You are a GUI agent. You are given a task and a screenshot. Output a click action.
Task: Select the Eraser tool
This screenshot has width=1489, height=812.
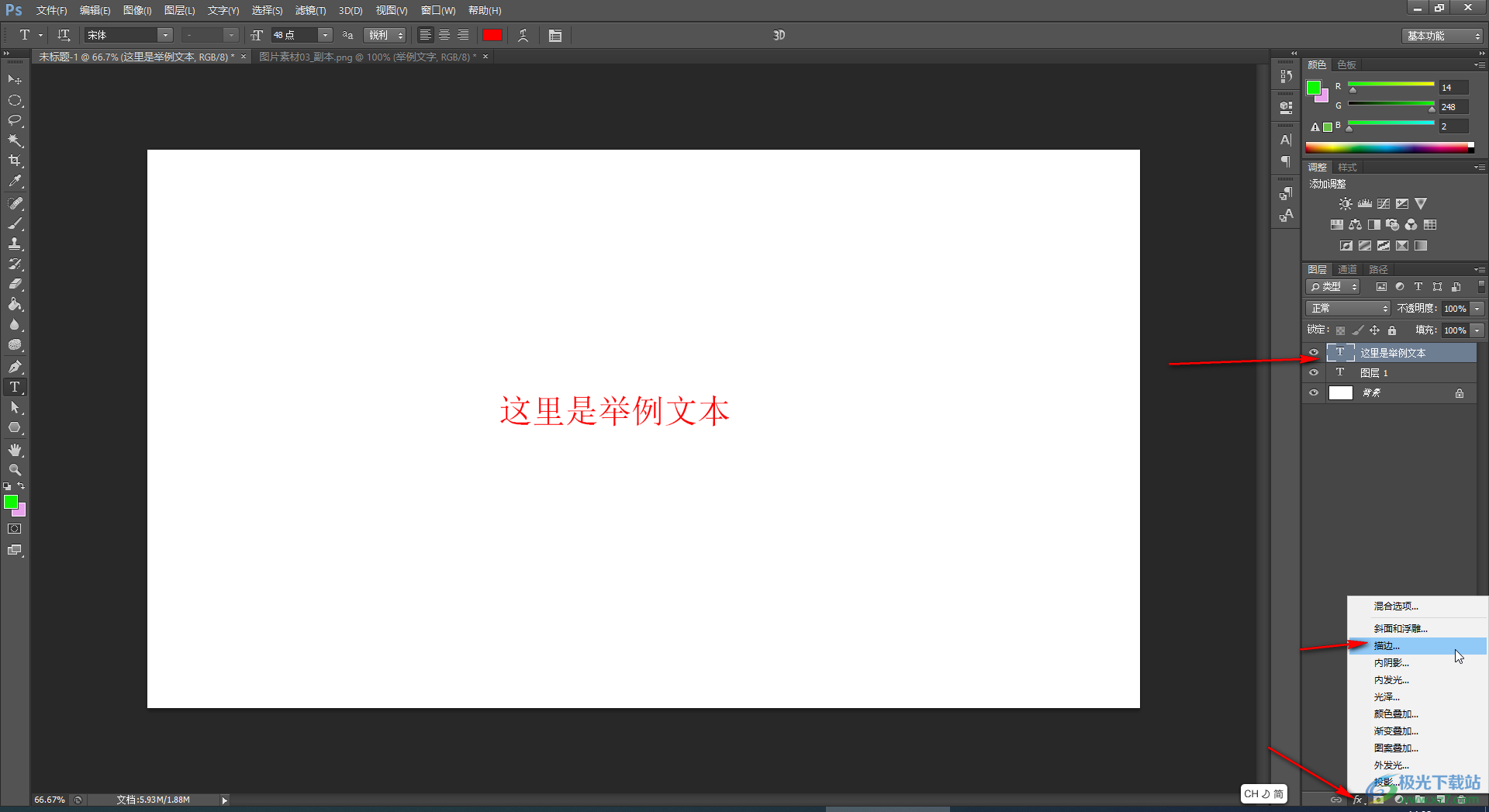click(x=15, y=284)
